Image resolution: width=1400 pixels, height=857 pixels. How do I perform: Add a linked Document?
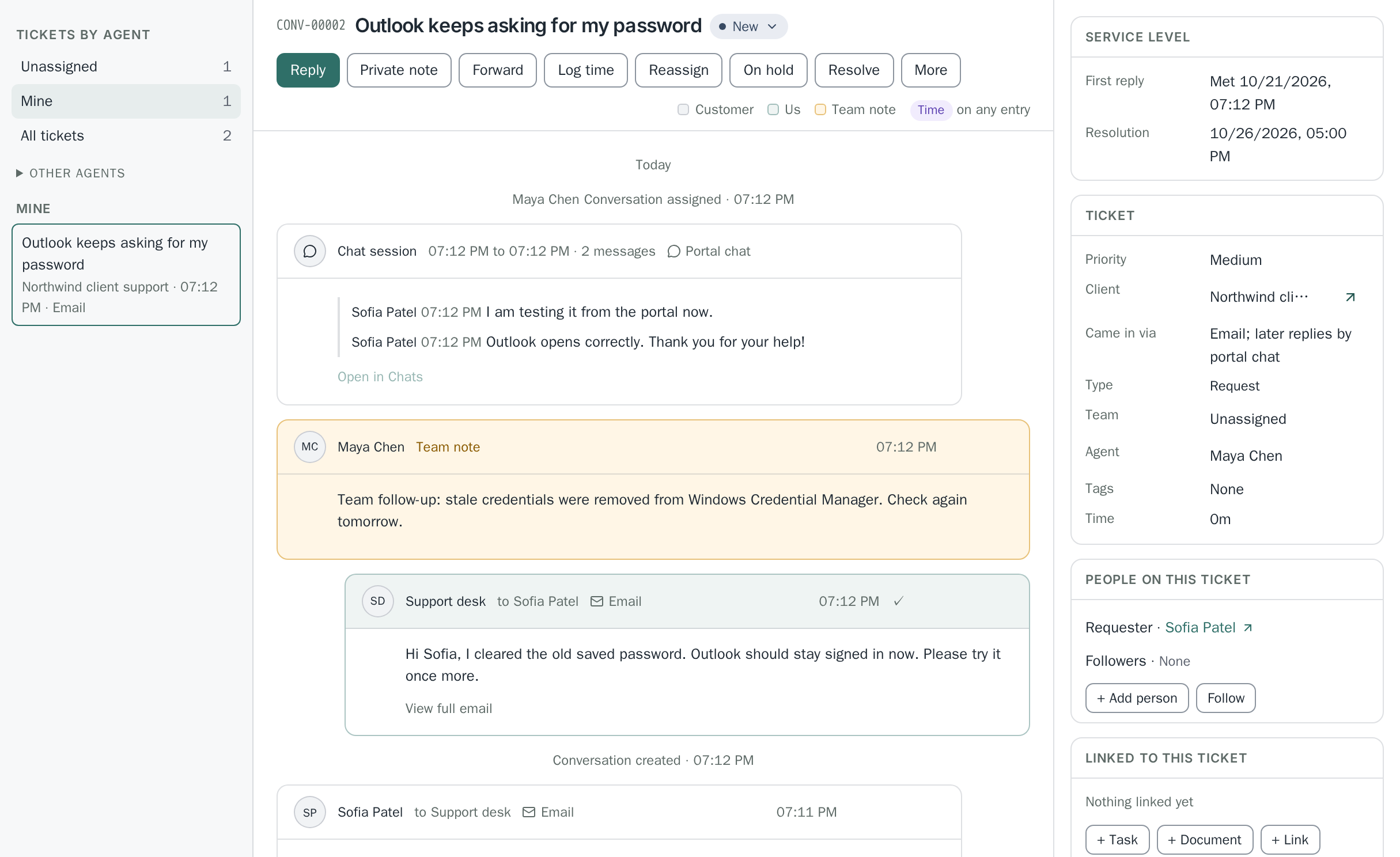point(1205,840)
